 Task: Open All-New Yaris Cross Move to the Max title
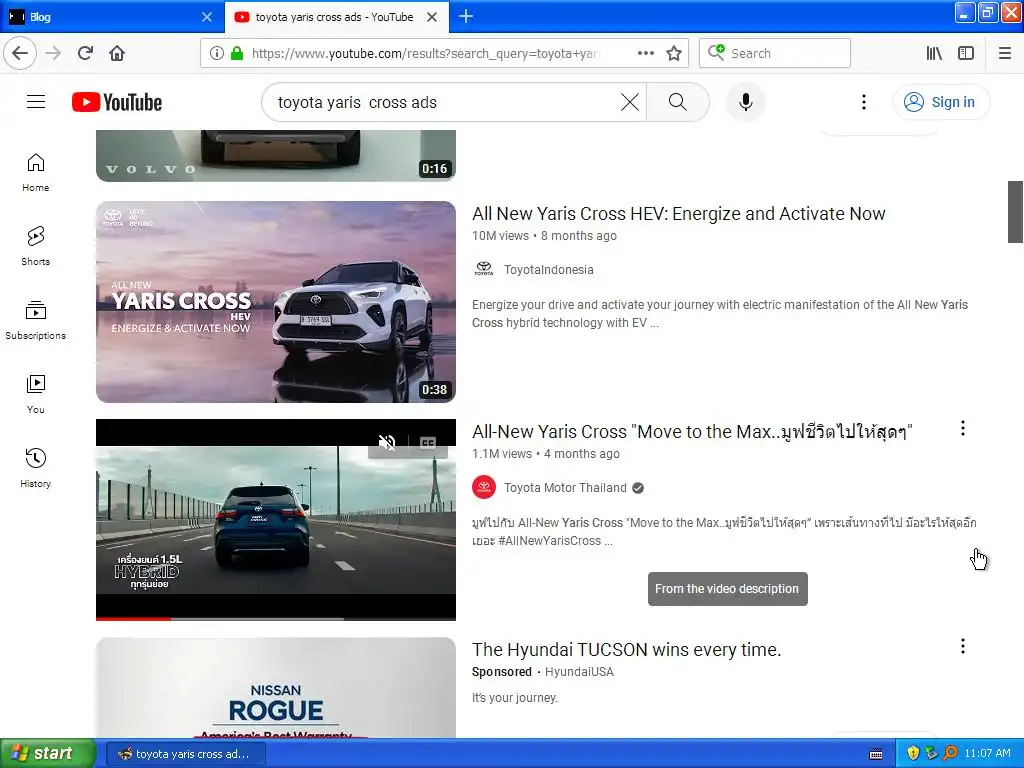pyautogui.click(x=692, y=432)
